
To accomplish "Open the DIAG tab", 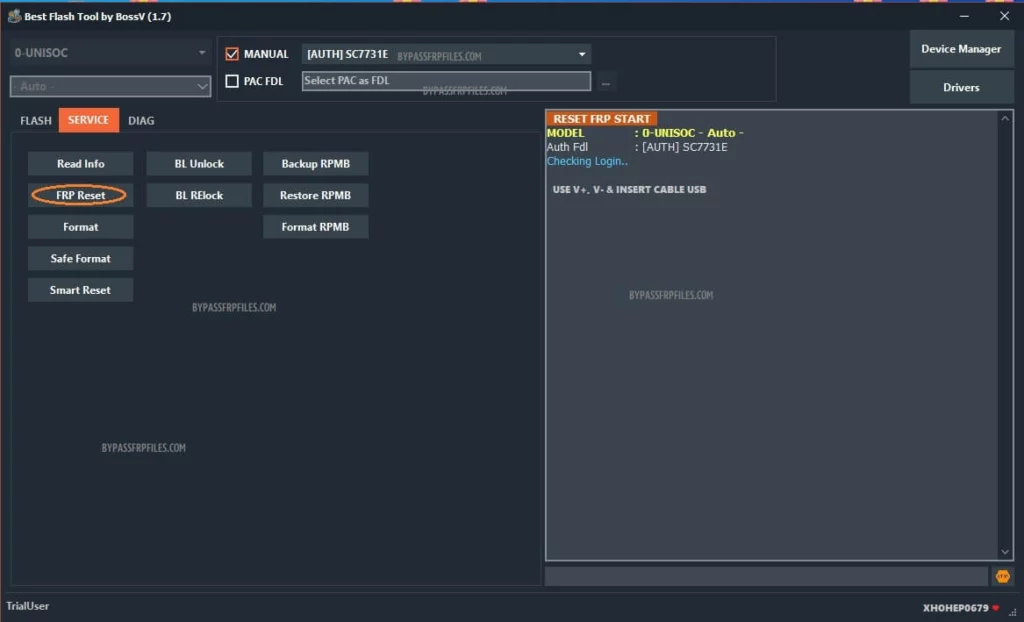I will (141, 120).
